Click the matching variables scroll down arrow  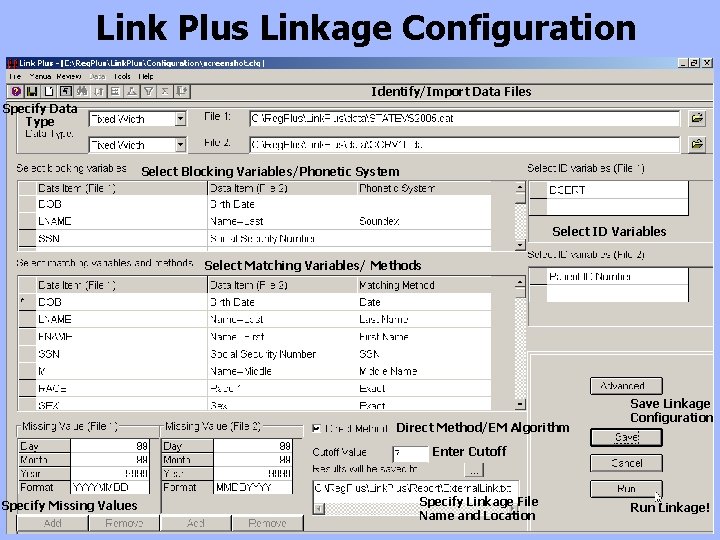tap(520, 404)
